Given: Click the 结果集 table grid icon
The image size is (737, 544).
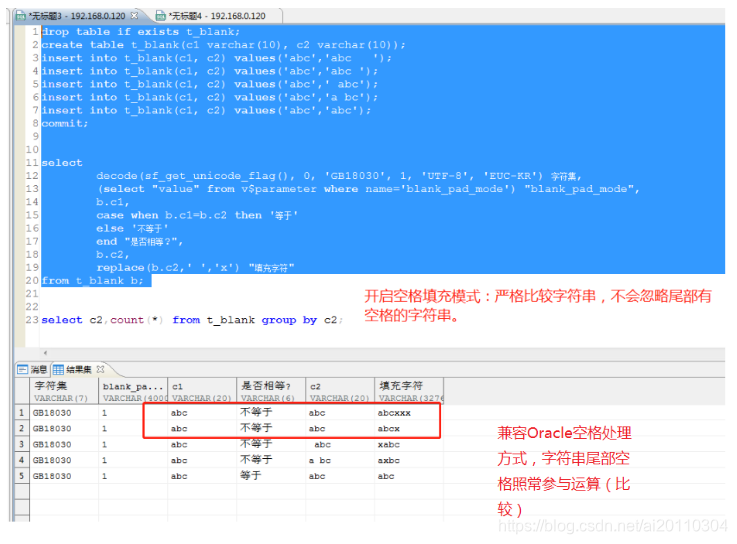Looking at the screenshot, I should (x=58, y=370).
